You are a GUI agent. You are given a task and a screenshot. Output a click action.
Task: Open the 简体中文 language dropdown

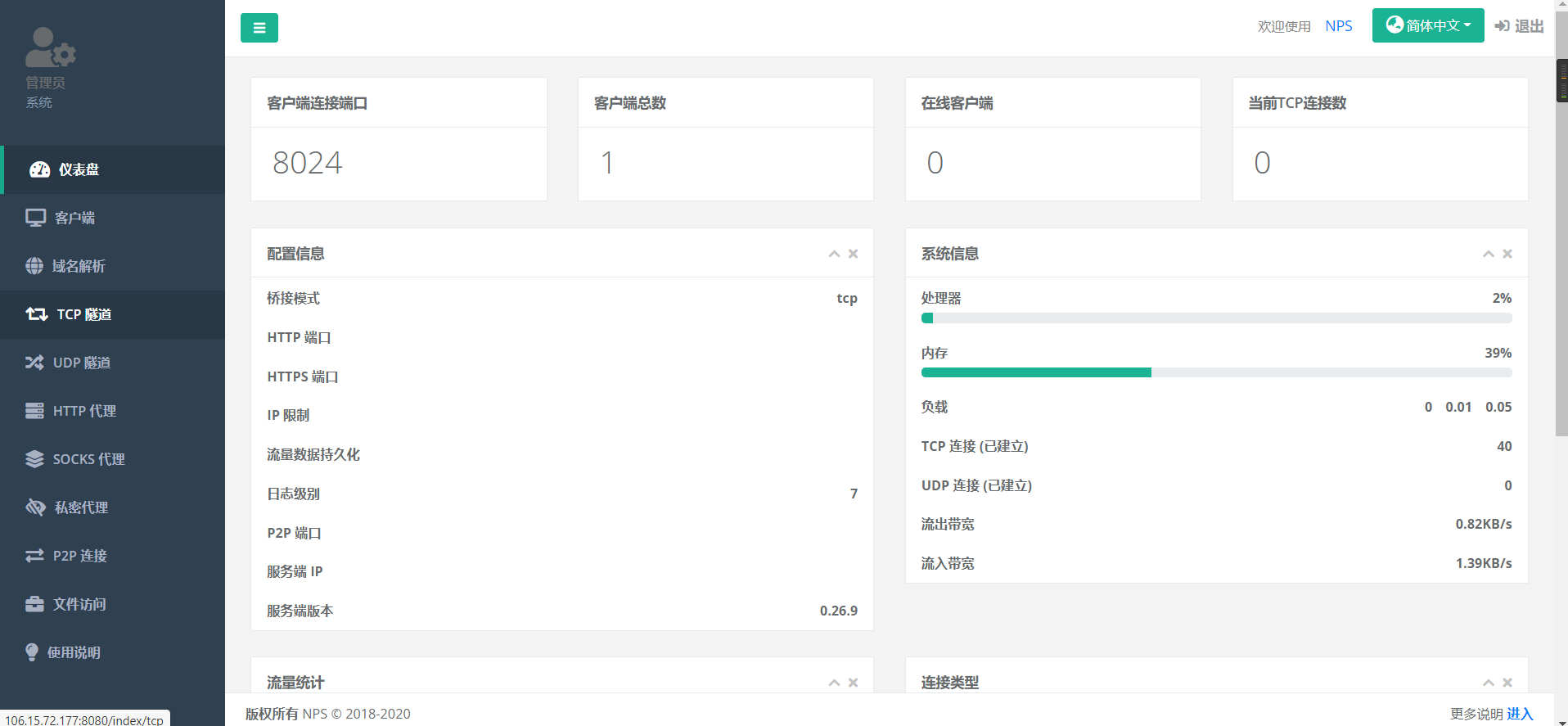coord(1427,26)
